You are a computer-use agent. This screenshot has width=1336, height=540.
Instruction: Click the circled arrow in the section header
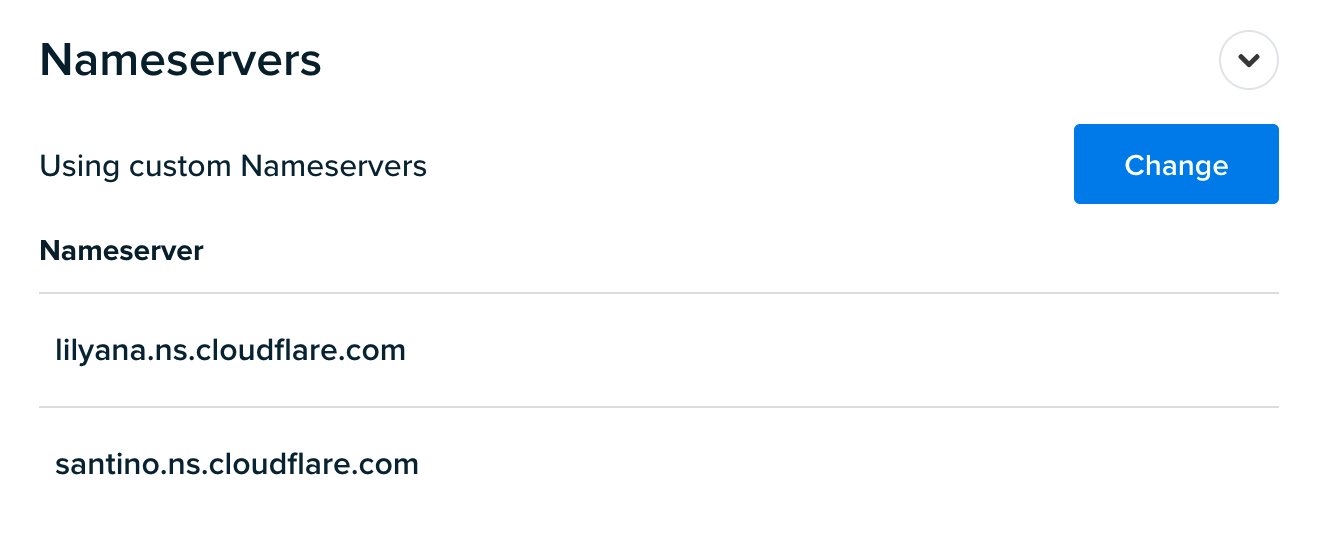[1248, 60]
